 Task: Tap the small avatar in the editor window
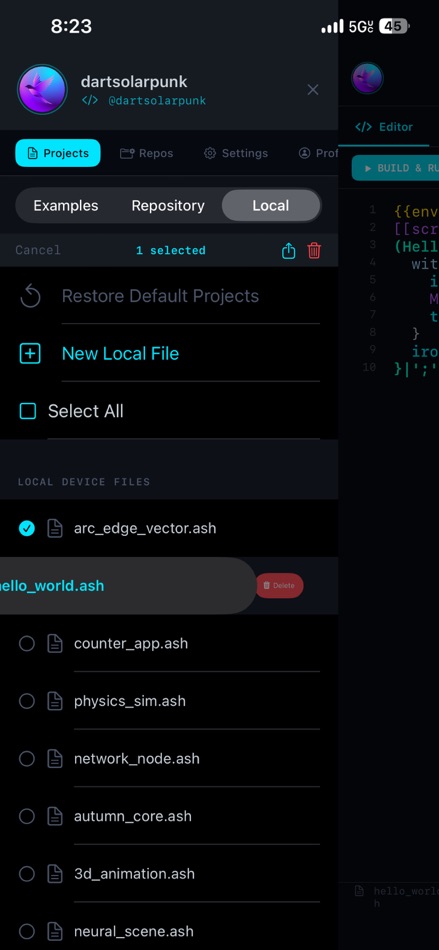[x=367, y=78]
